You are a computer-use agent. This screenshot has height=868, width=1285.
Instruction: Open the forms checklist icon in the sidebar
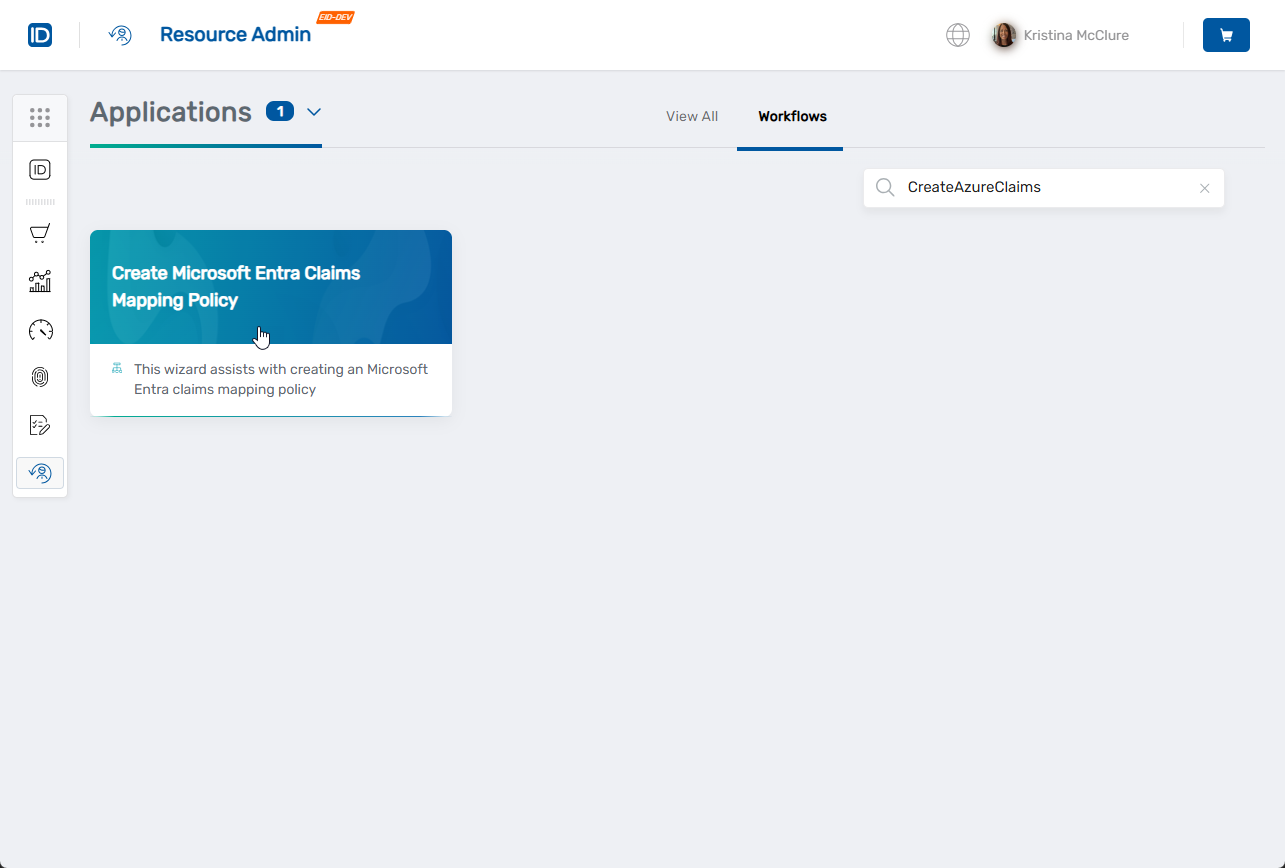(40, 425)
